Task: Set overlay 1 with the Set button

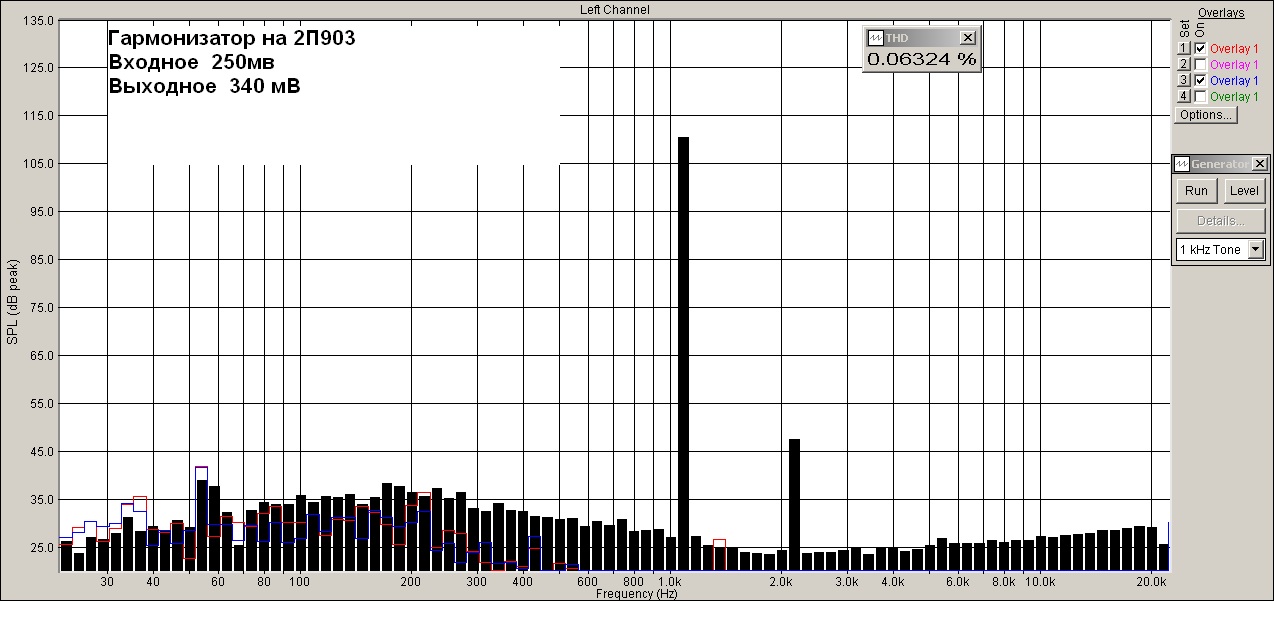Action: (x=1183, y=48)
